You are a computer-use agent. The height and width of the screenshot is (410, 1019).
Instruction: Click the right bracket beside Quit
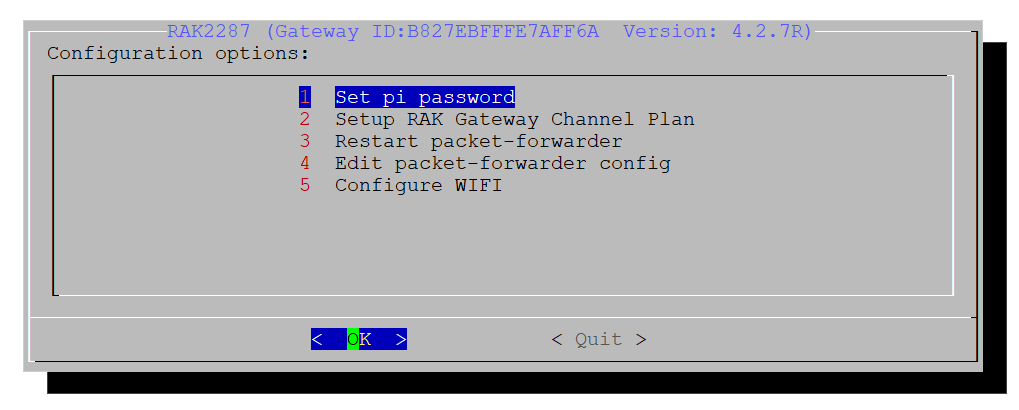(x=641, y=339)
